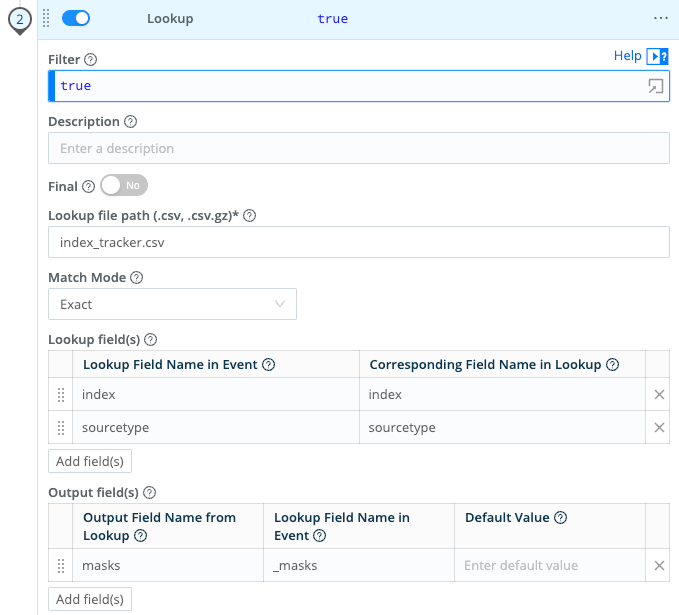The image size is (679, 615).
Task: Click the Corresponding Field Name in Lookup help icon
Action: [612, 365]
